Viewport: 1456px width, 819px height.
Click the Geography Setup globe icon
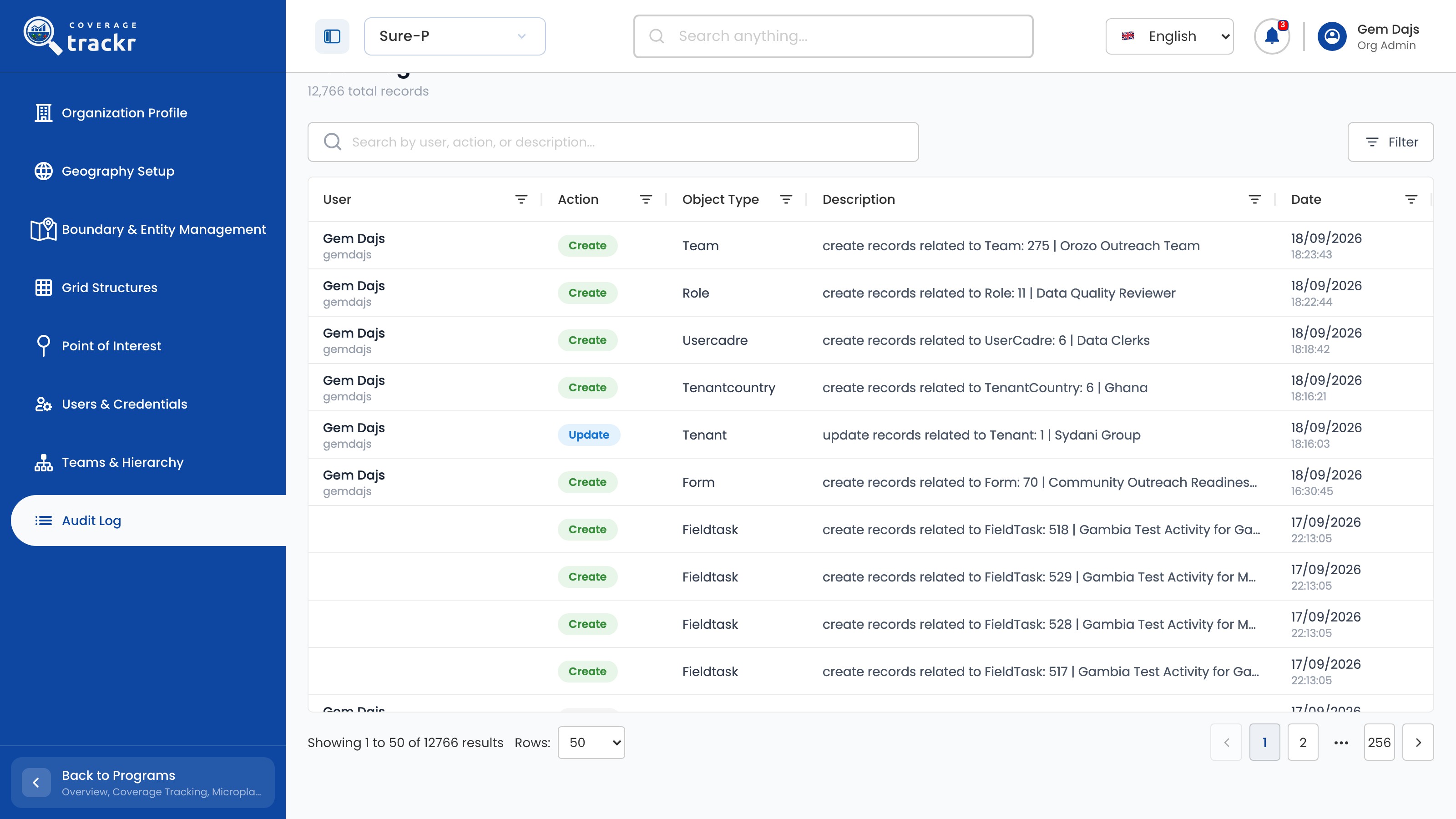pos(44,171)
